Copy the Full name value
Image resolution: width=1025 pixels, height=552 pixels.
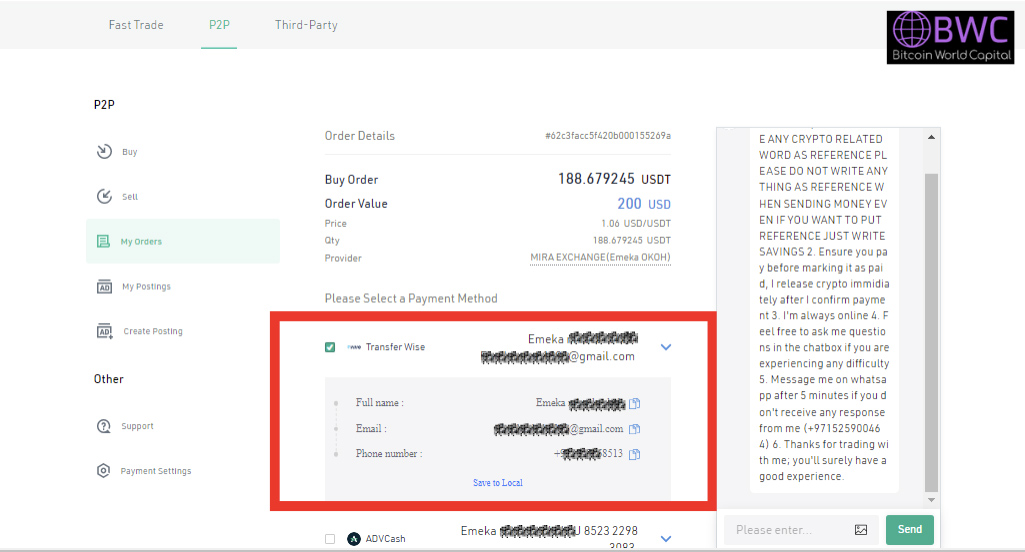coord(634,404)
